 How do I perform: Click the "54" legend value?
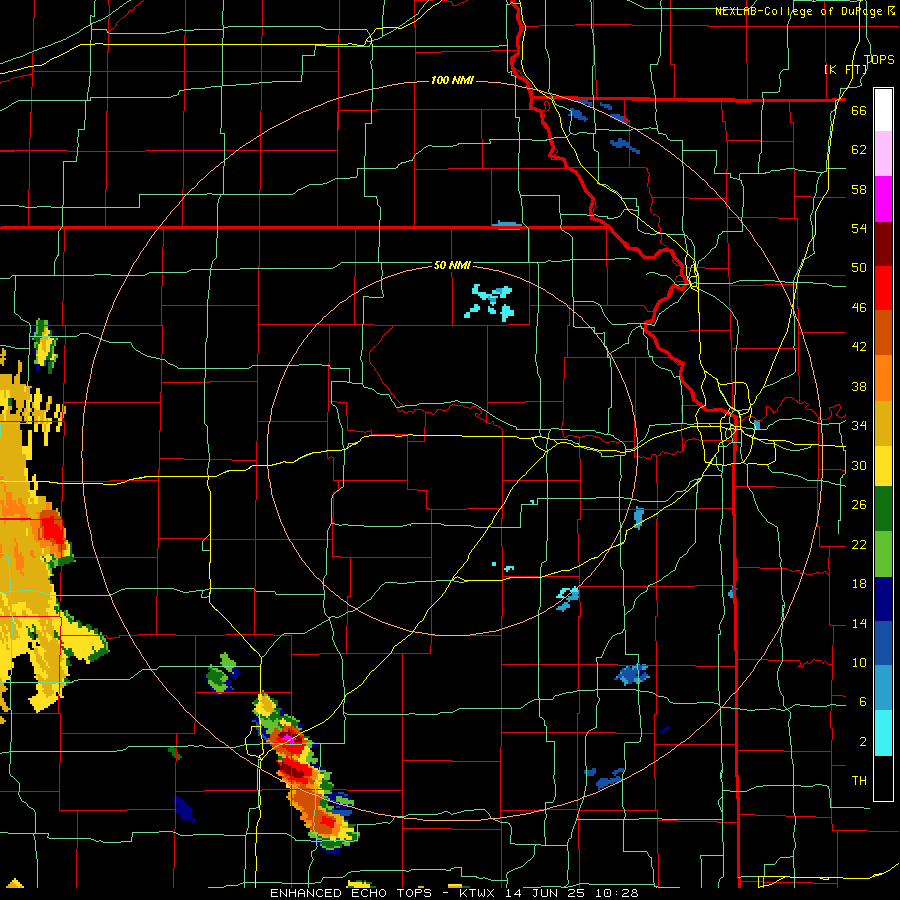(x=859, y=228)
